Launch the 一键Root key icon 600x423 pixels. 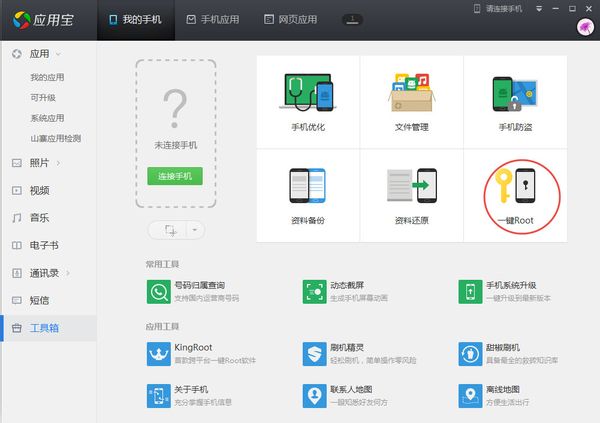coord(515,186)
